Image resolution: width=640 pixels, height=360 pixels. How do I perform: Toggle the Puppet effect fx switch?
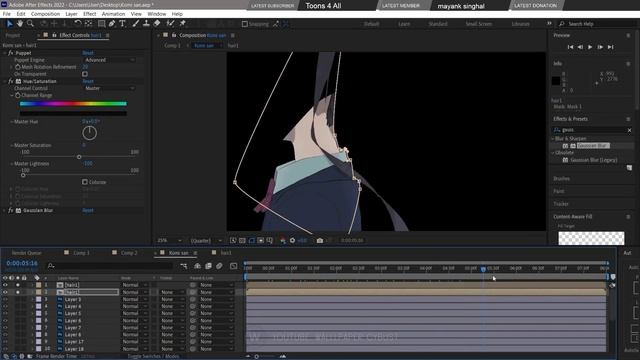click(11, 53)
